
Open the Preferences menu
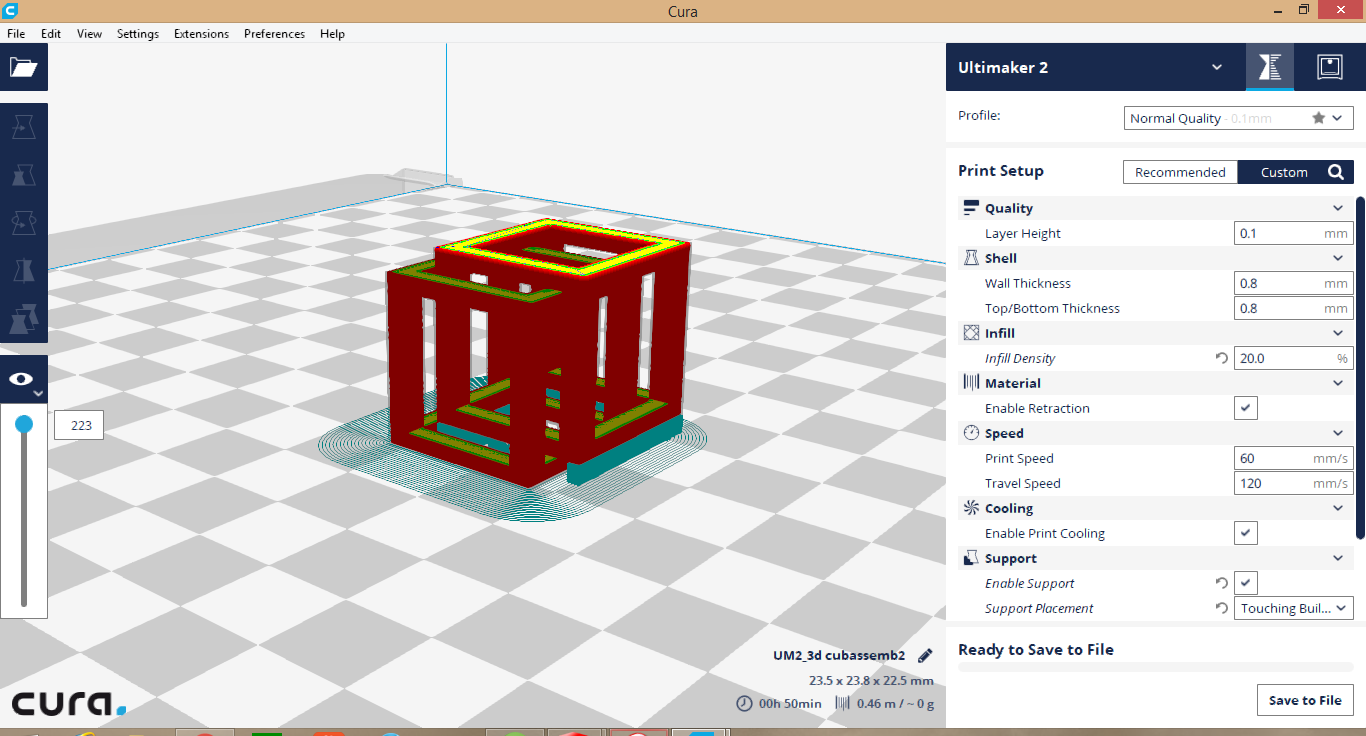click(x=274, y=33)
